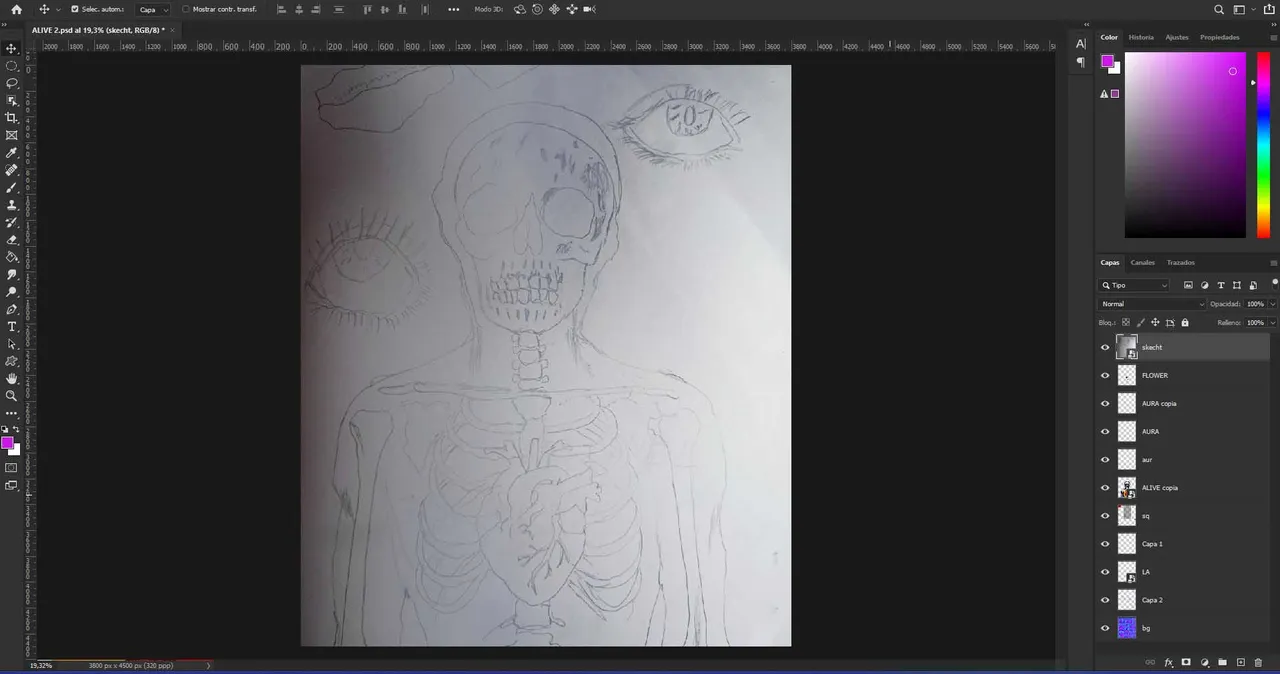
Task: Go to the Home screen icon
Action: [16, 9]
